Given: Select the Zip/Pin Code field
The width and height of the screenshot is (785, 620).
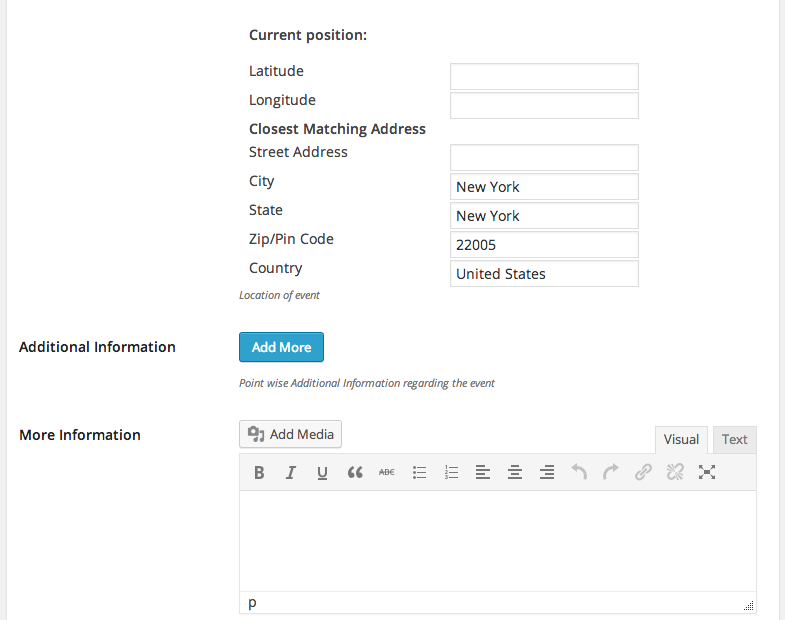Looking at the screenshot, I should (x=544, y=245).
